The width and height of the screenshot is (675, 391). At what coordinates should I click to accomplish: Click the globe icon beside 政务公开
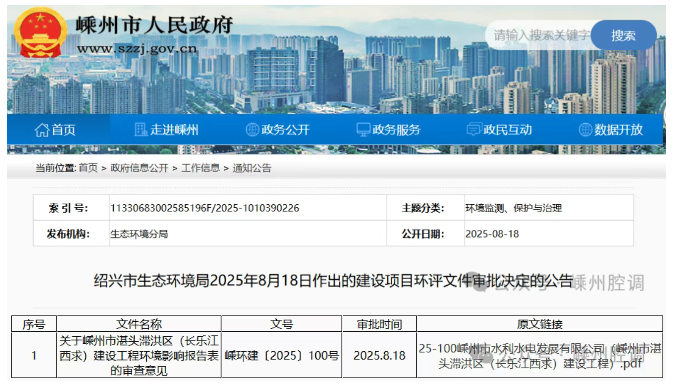point(252,129)
